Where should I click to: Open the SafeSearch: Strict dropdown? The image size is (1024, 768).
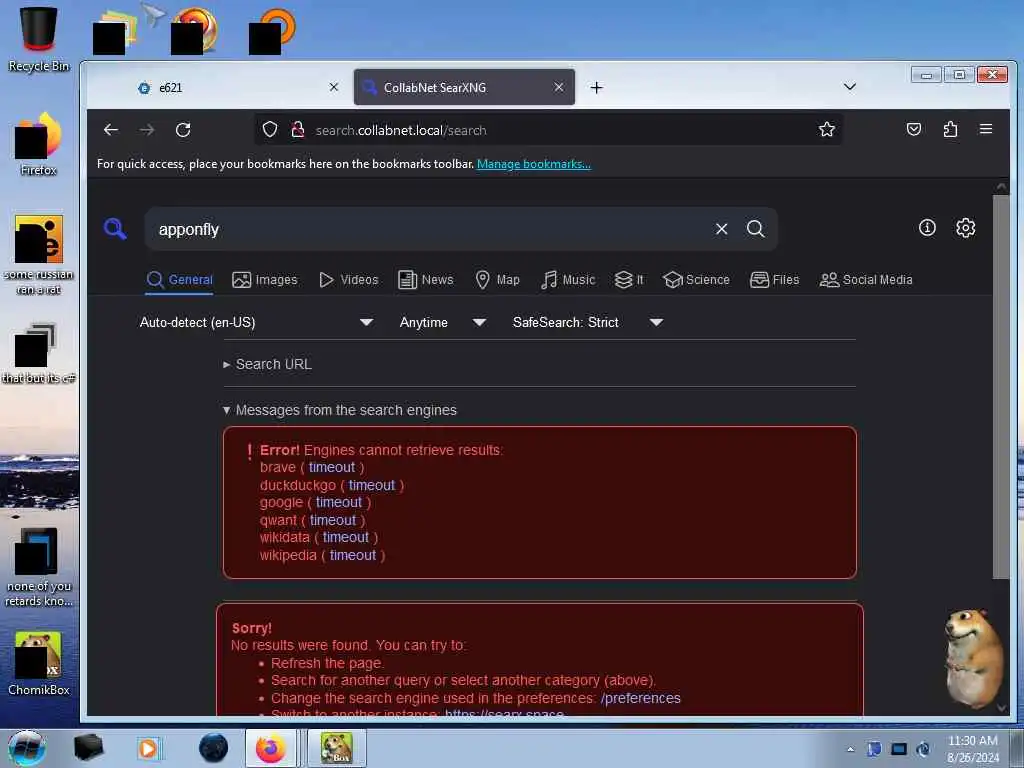point(588,322)
